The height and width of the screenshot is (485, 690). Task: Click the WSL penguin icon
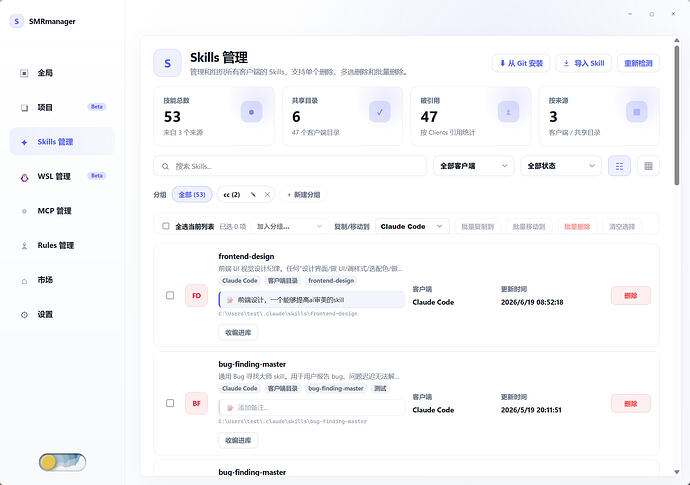(24, 177)
